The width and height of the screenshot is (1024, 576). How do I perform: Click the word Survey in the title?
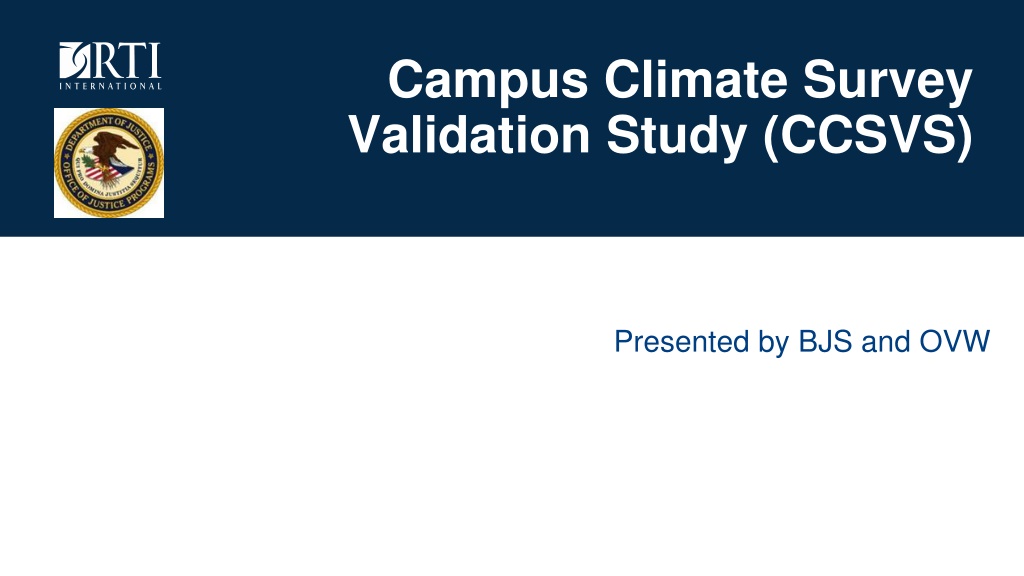tap(888, 80)
